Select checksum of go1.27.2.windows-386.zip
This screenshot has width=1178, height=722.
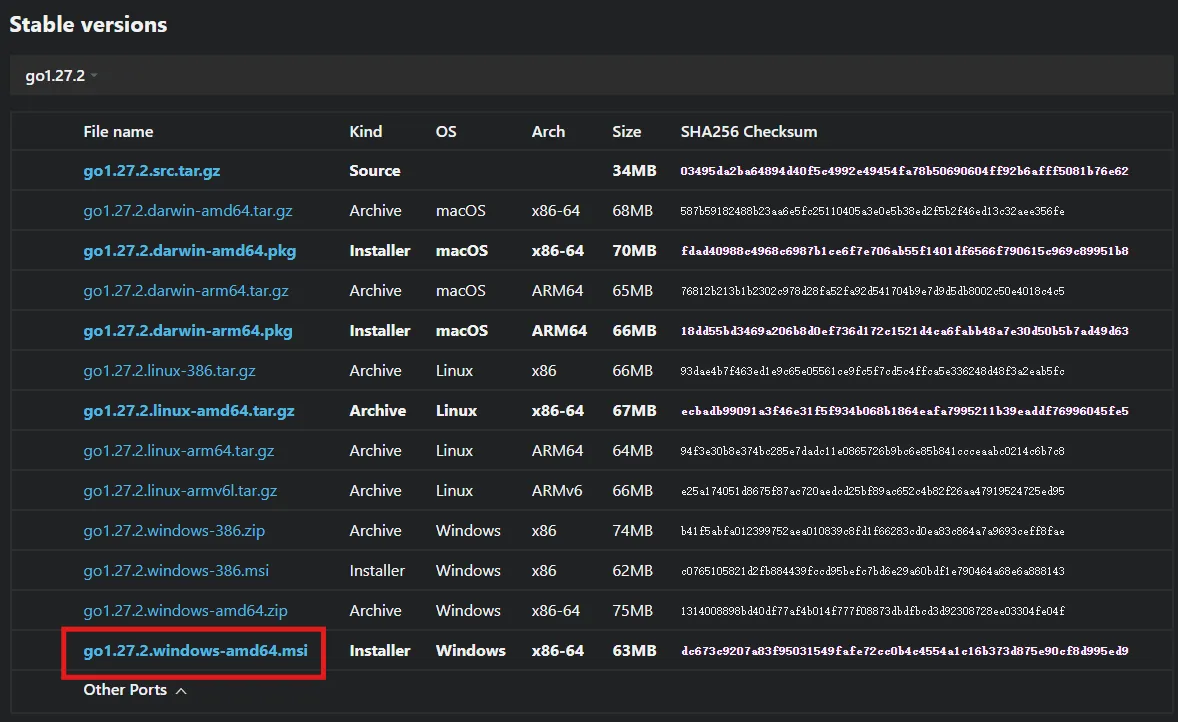pos(872,531)
